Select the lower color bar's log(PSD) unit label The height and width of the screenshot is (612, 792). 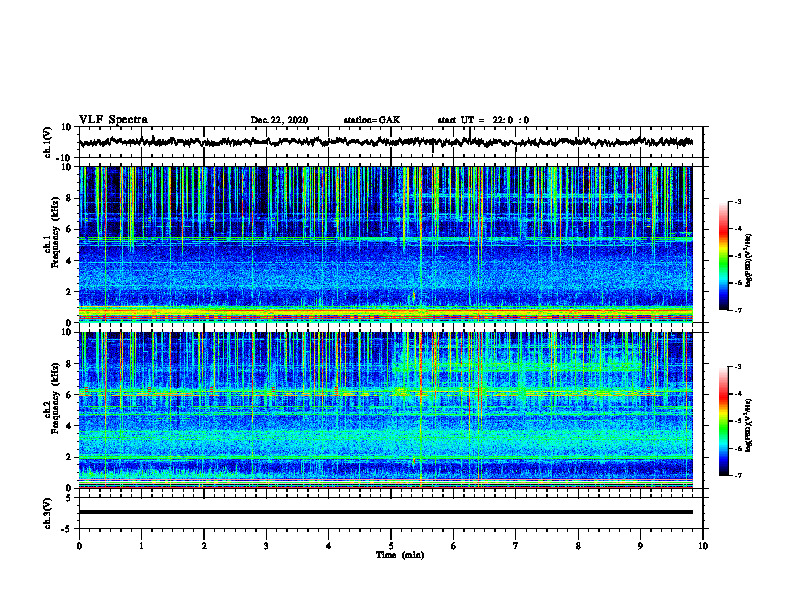coord(749,425)
